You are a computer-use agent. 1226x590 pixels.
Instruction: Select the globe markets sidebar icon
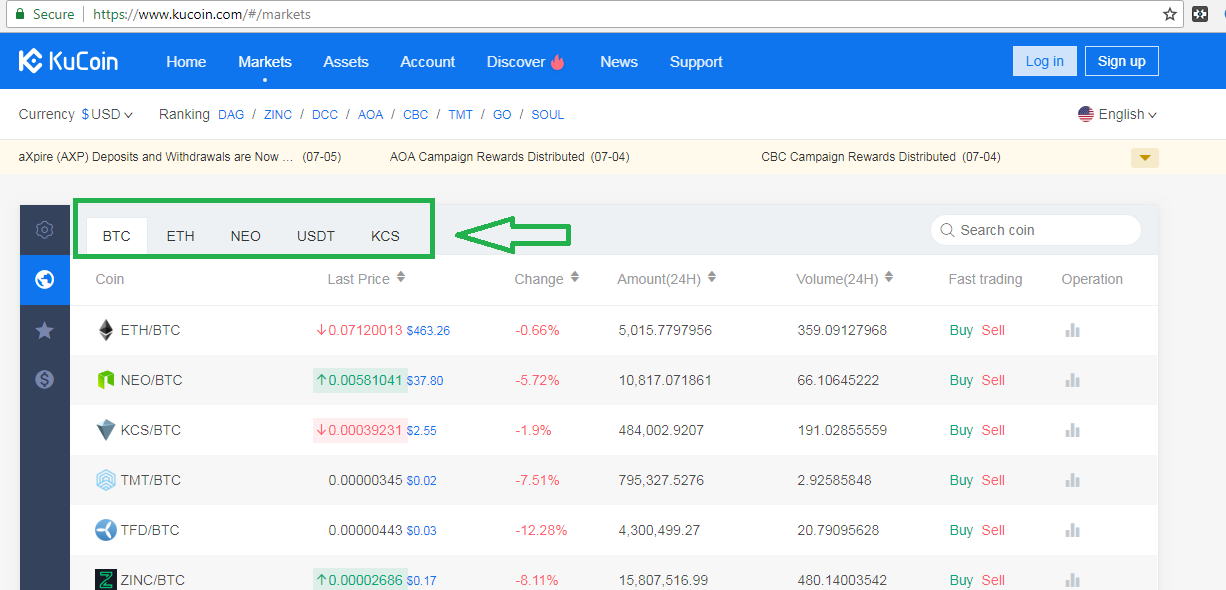44,280
